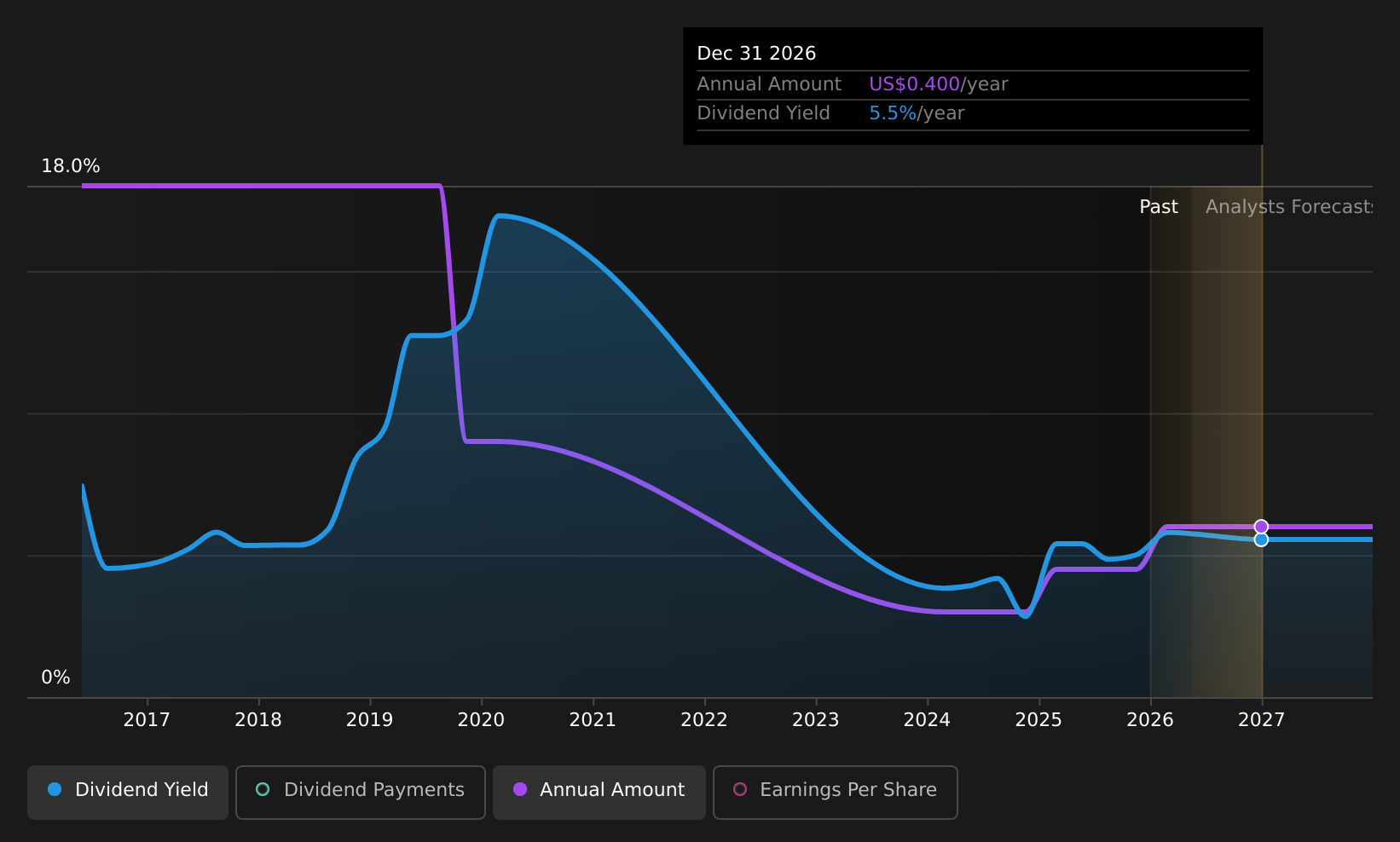Toggle the Annual Amount series
This screenshot has width=1400, height=842.
point(599,793)
